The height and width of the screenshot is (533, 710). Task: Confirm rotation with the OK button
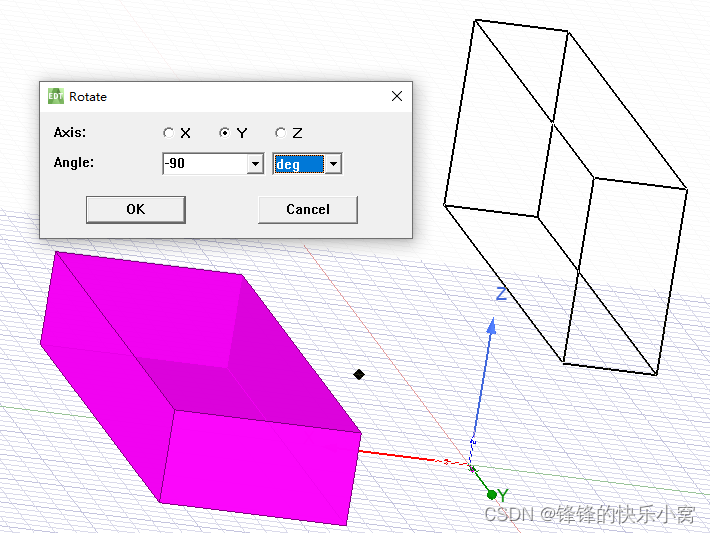point(136,210)
